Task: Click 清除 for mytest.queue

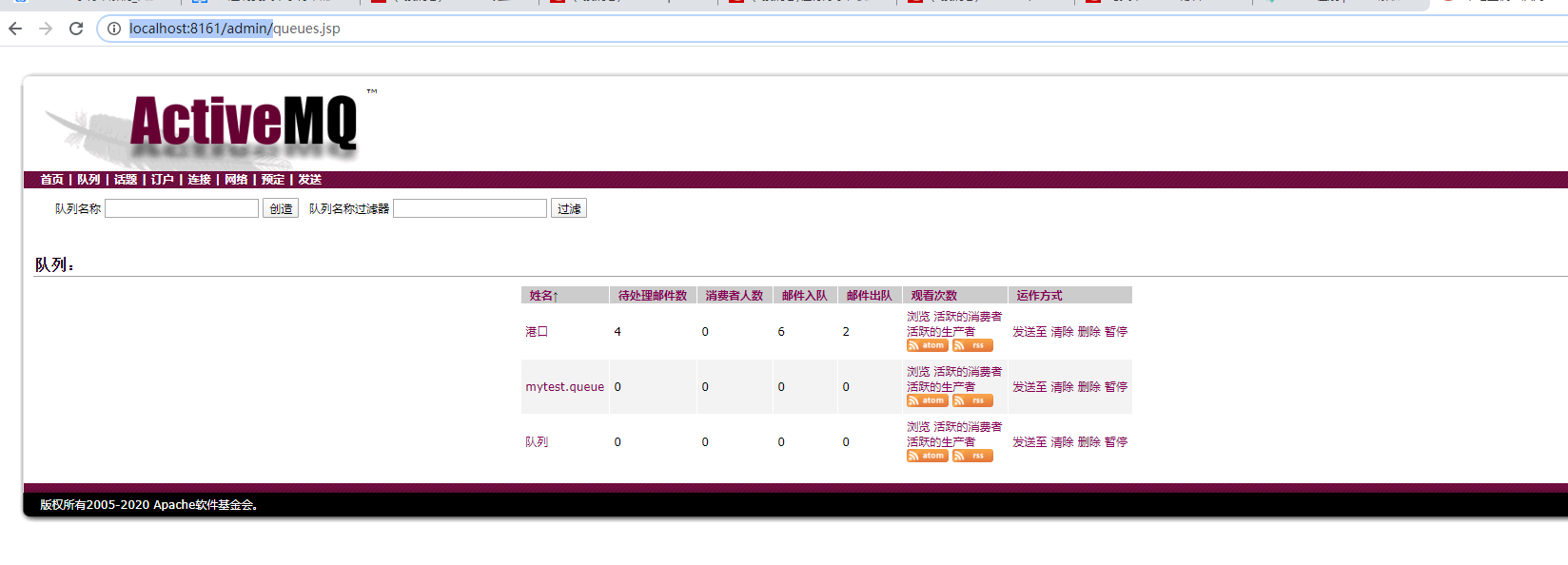Action: [1062, 387]
